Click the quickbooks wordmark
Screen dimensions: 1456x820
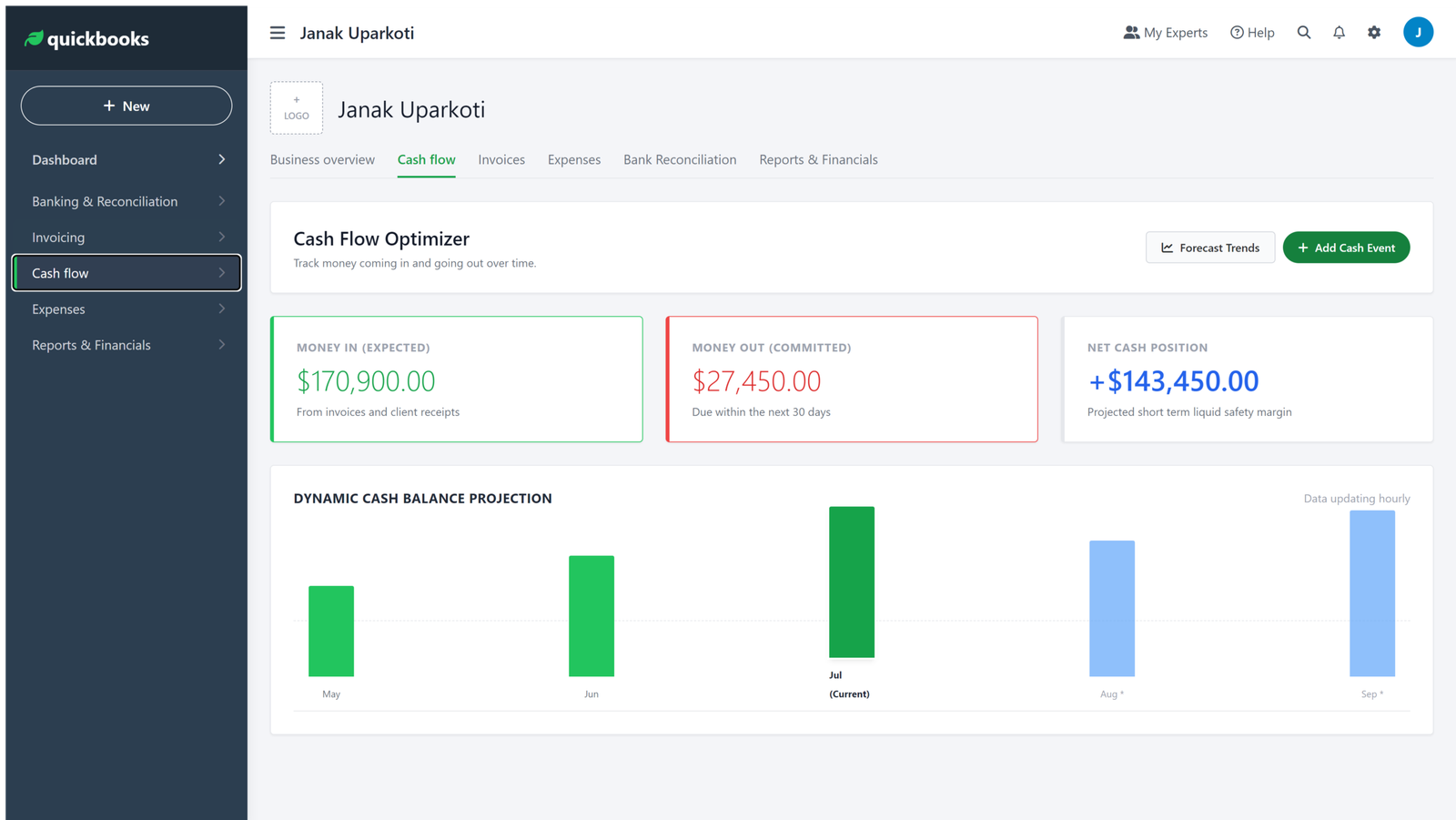tap(97, 39)
